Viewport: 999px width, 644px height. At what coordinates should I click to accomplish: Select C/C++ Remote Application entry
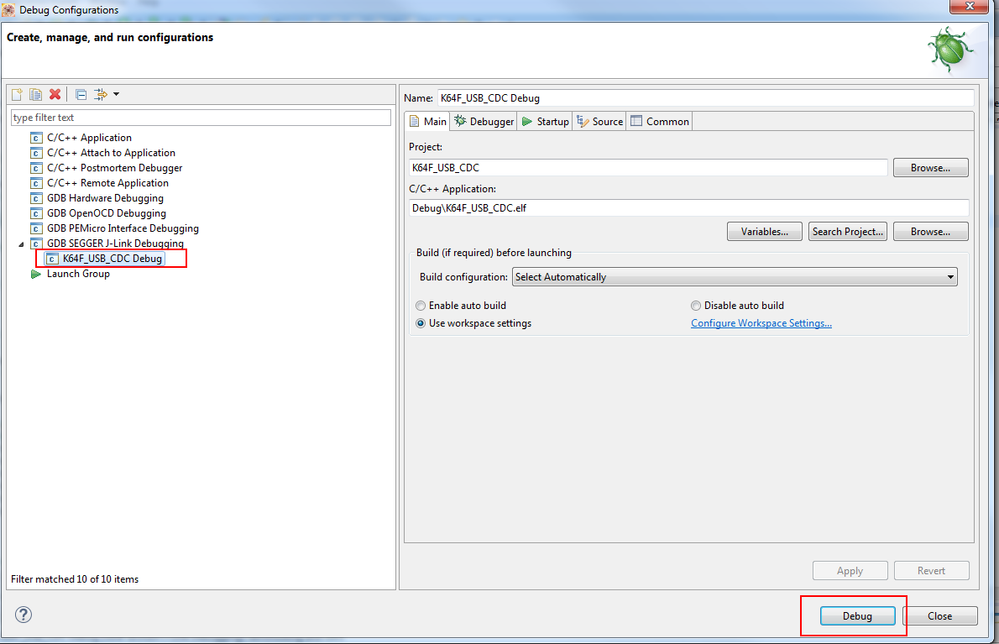point(108,183)
